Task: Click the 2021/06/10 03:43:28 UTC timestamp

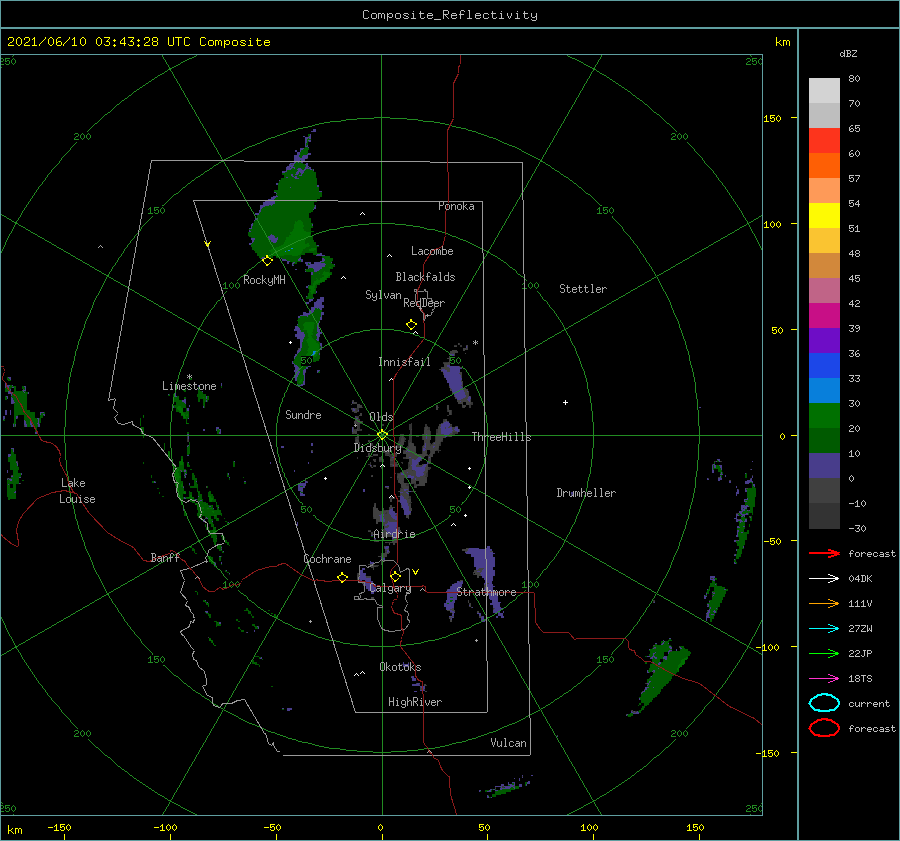Action: click(x=99, y=42)
